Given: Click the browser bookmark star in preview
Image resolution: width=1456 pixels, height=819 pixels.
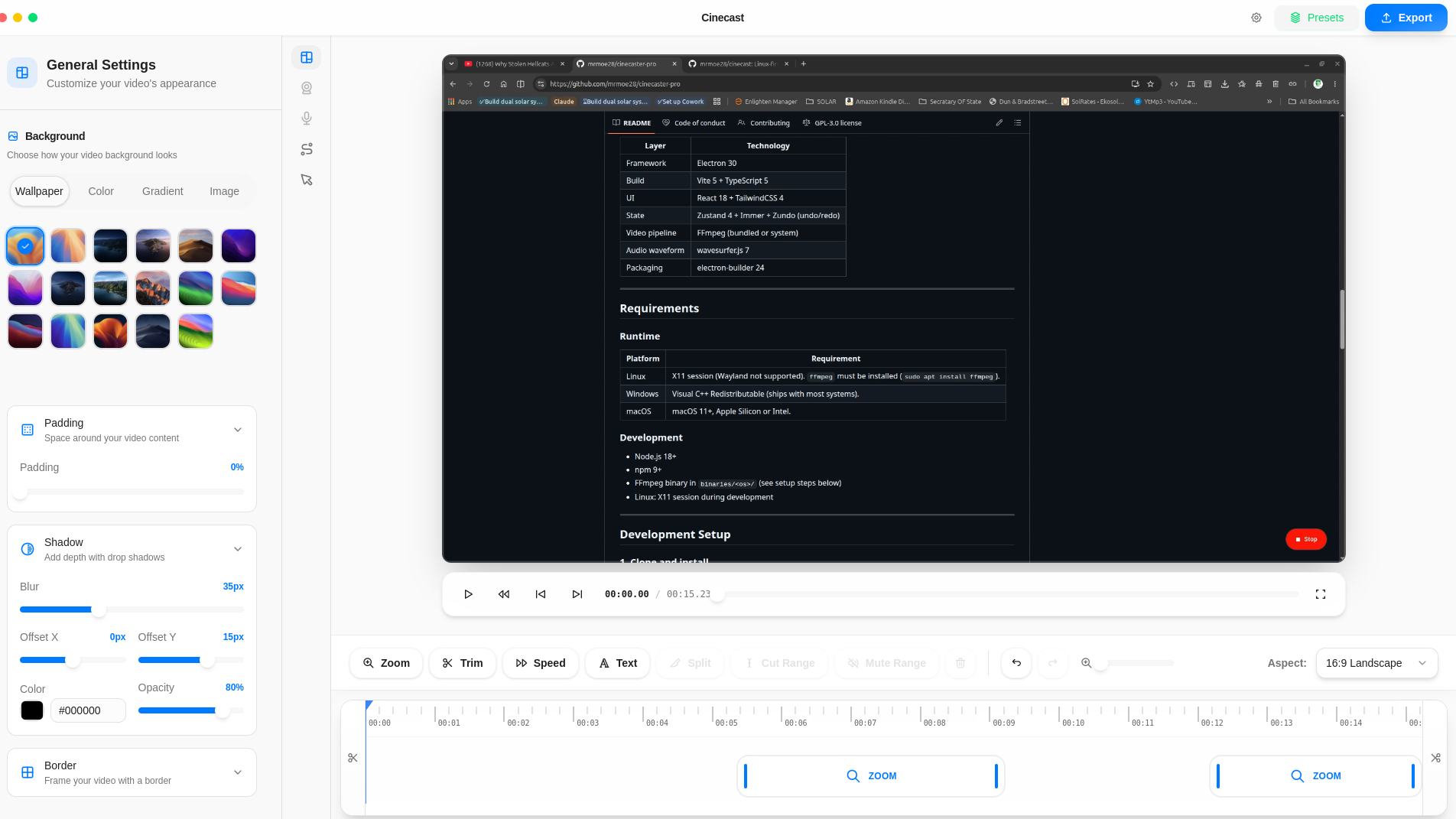Looking at the screenshot, I should pyautogui.click(x=1150, y=84).
